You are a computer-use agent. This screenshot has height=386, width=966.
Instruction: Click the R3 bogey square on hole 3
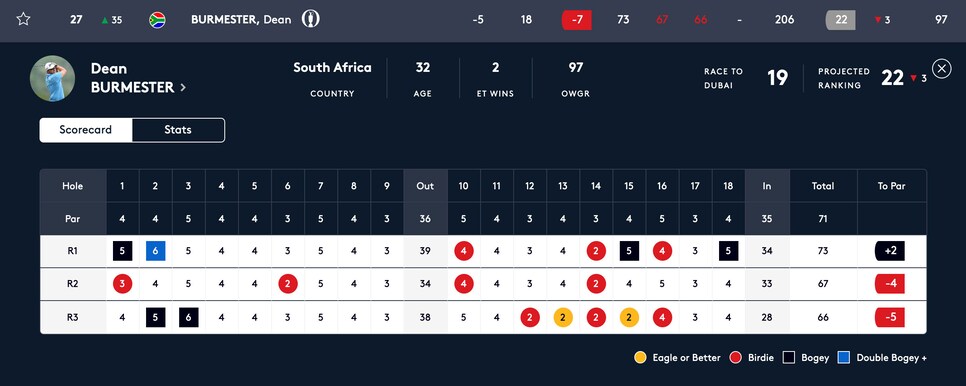pyautogui.click(x=189, y=318)
